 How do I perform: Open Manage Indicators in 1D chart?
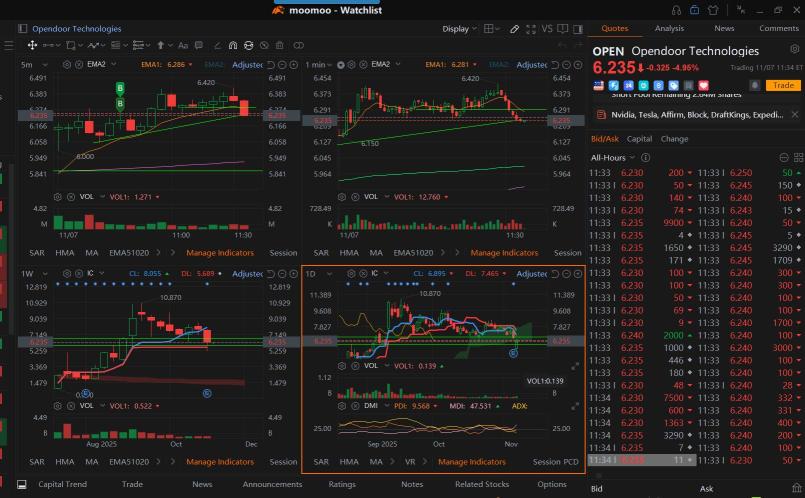[x=471, y=462]
